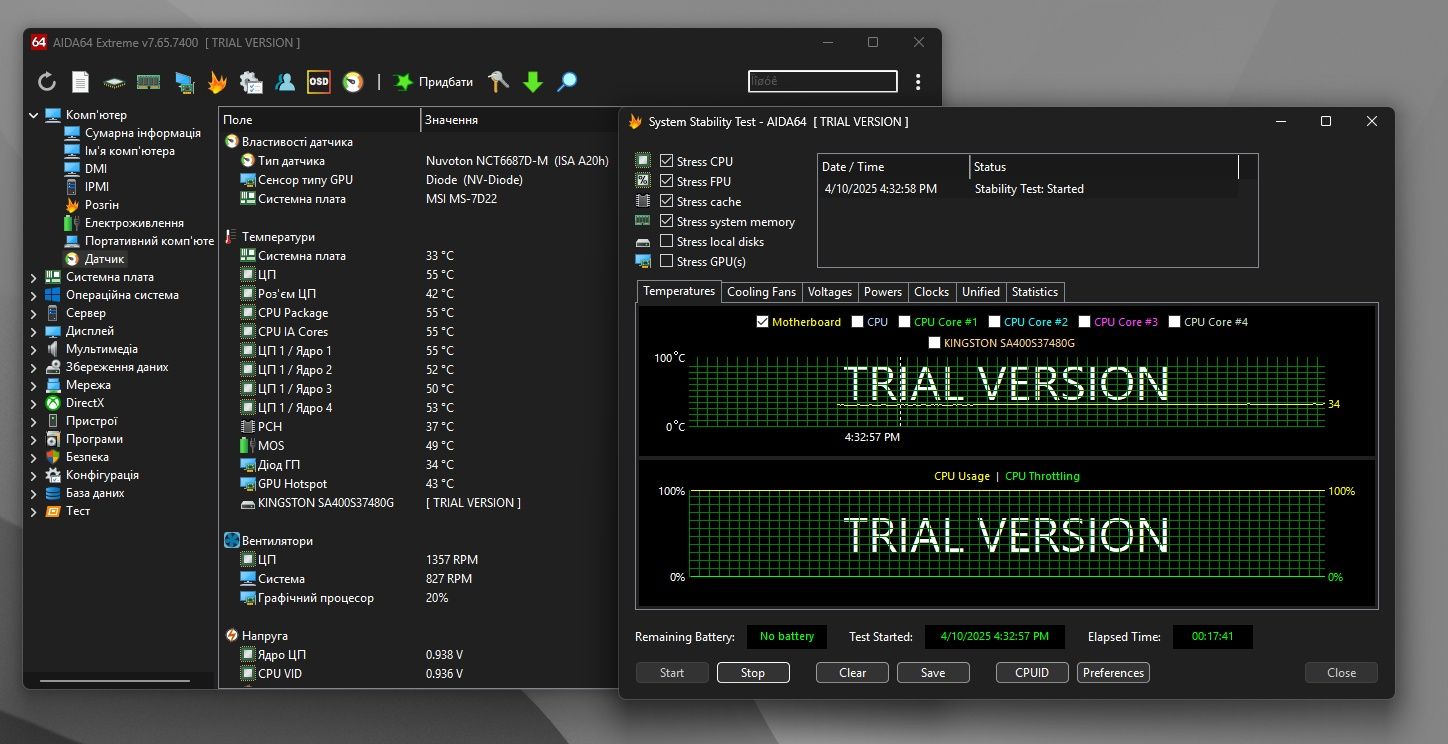The height and width of the screenshot is (744, 1448).
Task: Click the sensor icon next to Датчик tree item
Action: [72, 259]
